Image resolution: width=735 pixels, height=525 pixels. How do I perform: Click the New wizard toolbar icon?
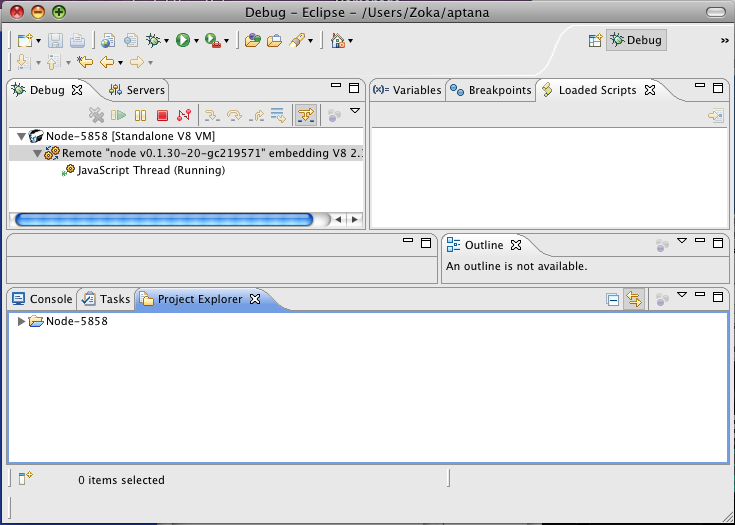(25, 40)
